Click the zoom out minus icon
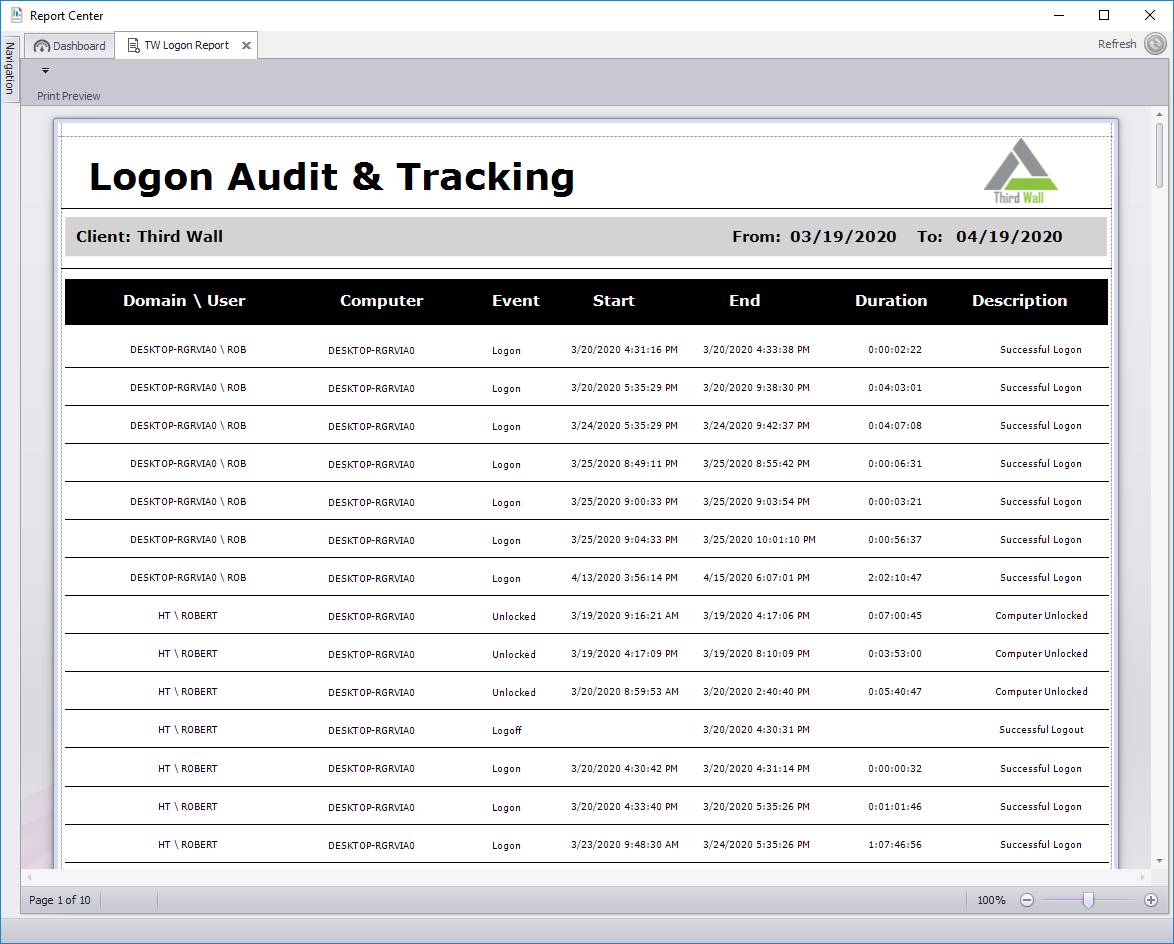The height and width of the screenshot is (944, 1174). pyautogui.click(x=1027, y=900)
